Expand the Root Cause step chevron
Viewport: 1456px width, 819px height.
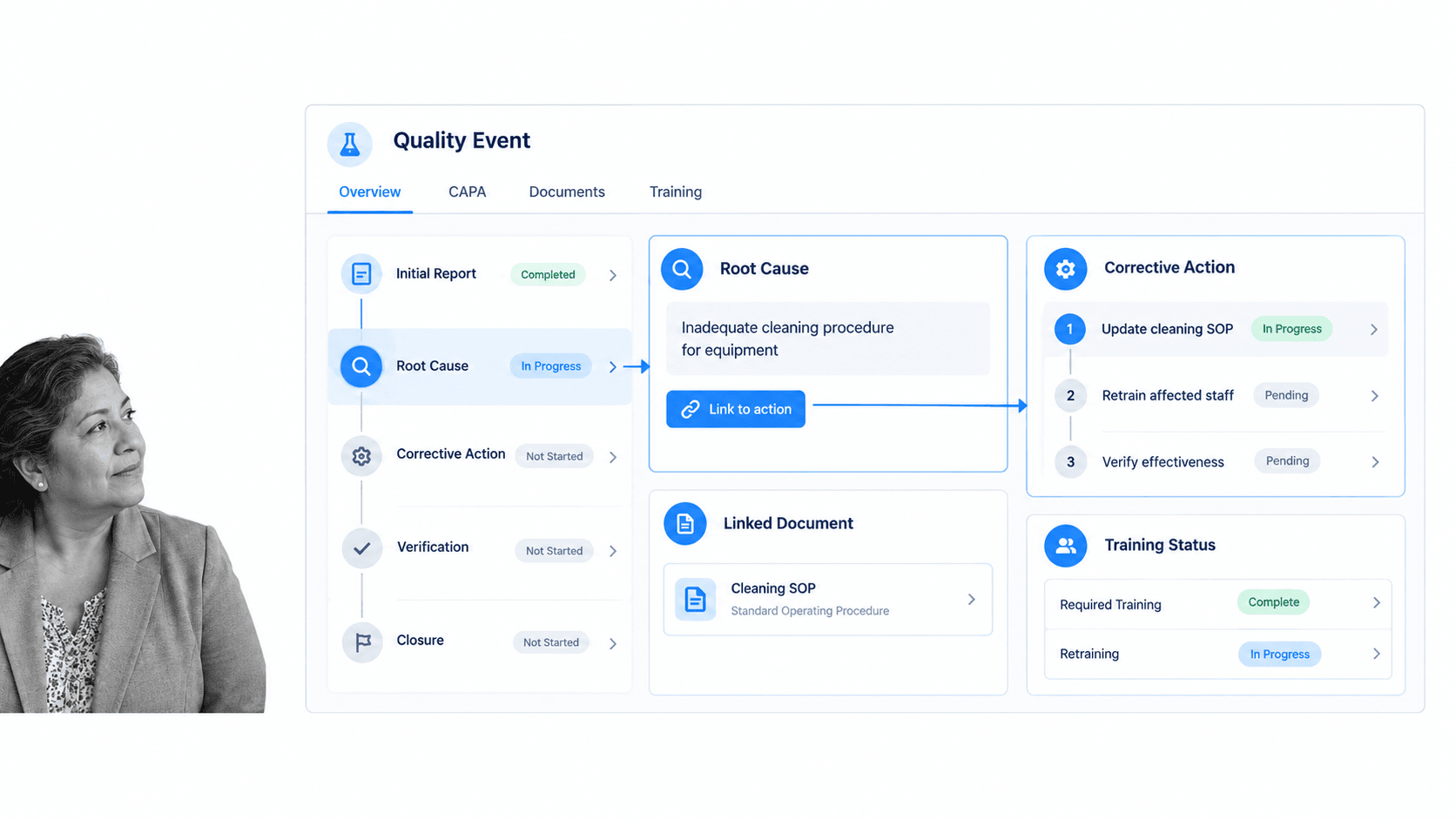tap(613, 367)
